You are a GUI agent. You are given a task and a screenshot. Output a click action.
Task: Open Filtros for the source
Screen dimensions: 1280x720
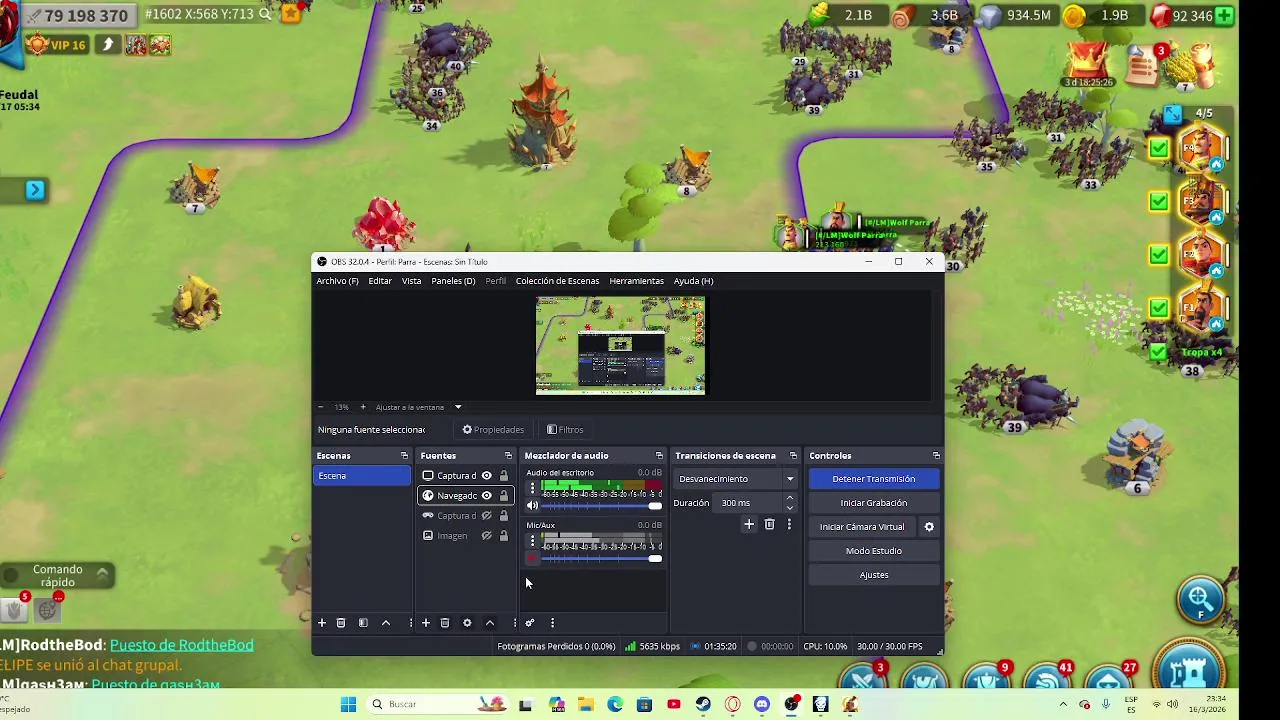[x=565, y=430]
